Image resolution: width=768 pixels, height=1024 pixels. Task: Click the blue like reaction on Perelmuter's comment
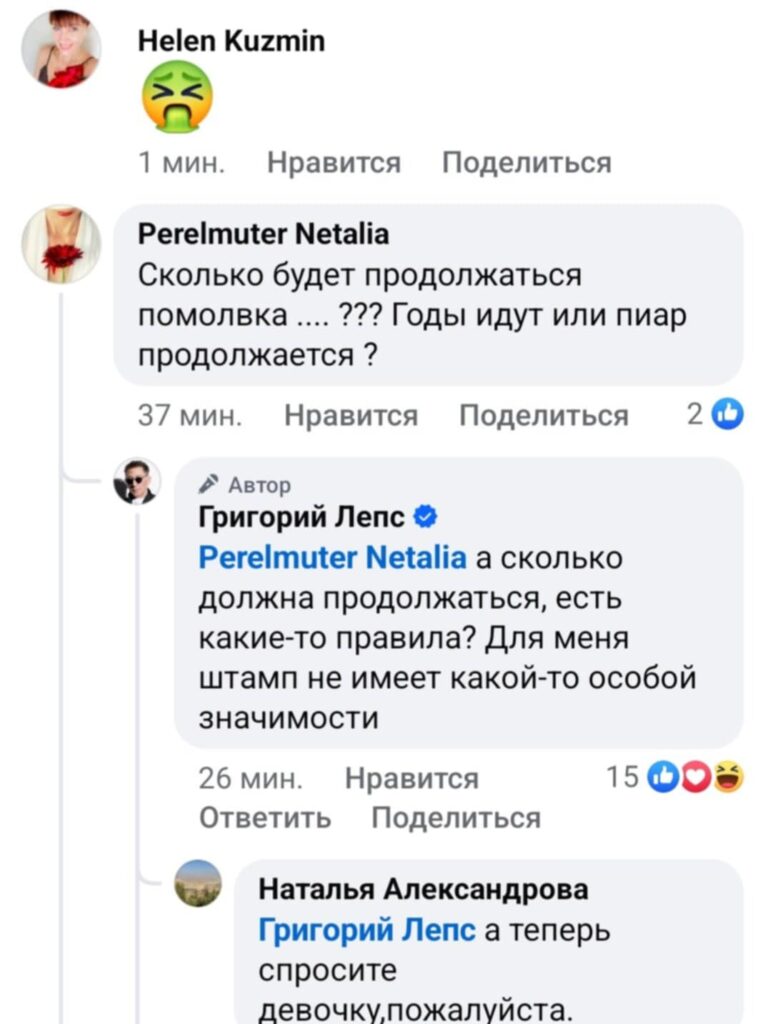pyautogui.click(x=729, y=414)
